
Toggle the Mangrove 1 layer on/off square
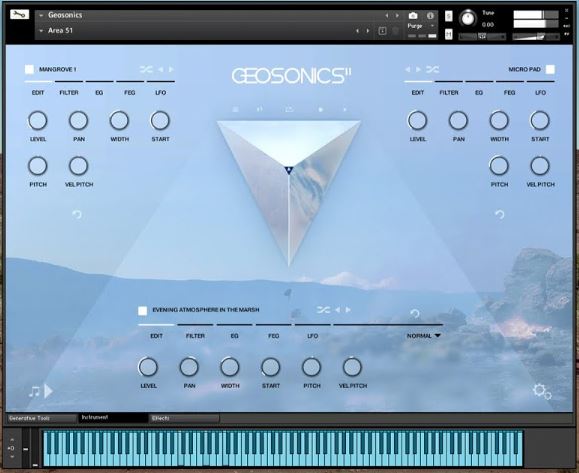tap(29, 69)
